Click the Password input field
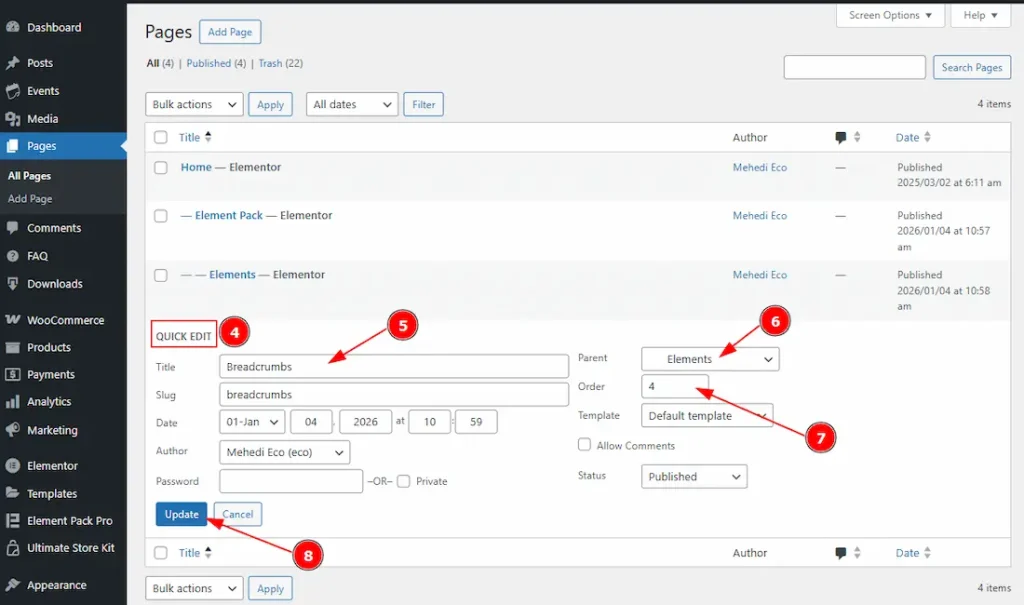 [x=291, y=481]
